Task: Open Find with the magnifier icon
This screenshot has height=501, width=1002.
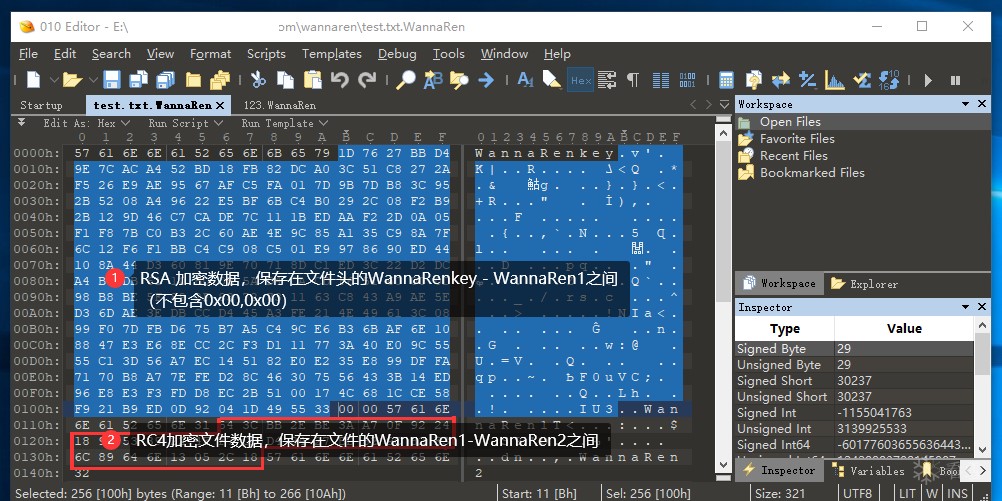Action: click(x=405, y=80)
